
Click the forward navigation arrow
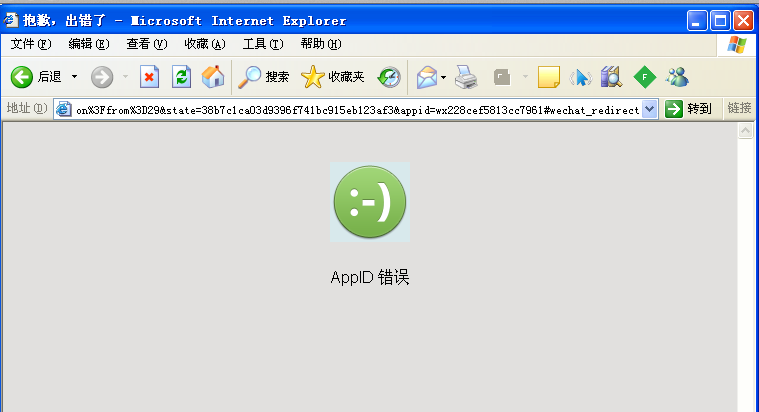pyautogui.click(x=102, y=77)
